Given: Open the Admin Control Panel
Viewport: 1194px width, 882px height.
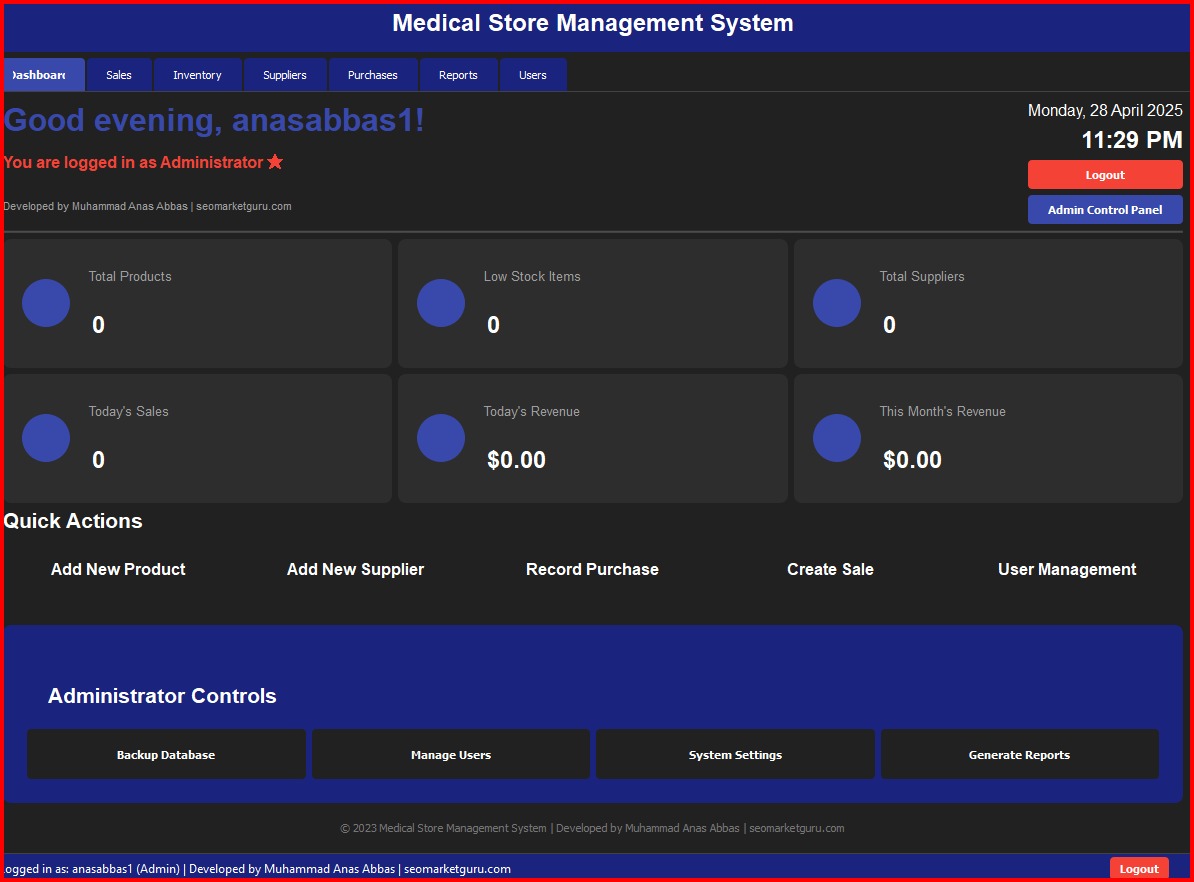Looking at the screenshot, I should [1105, 209].
